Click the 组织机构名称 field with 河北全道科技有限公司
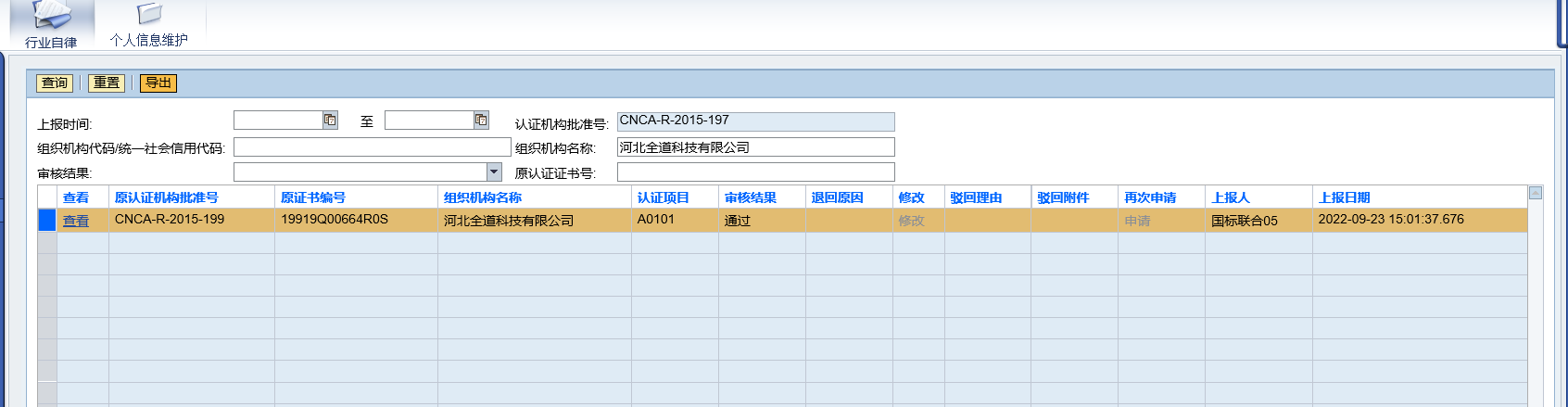 756,147
